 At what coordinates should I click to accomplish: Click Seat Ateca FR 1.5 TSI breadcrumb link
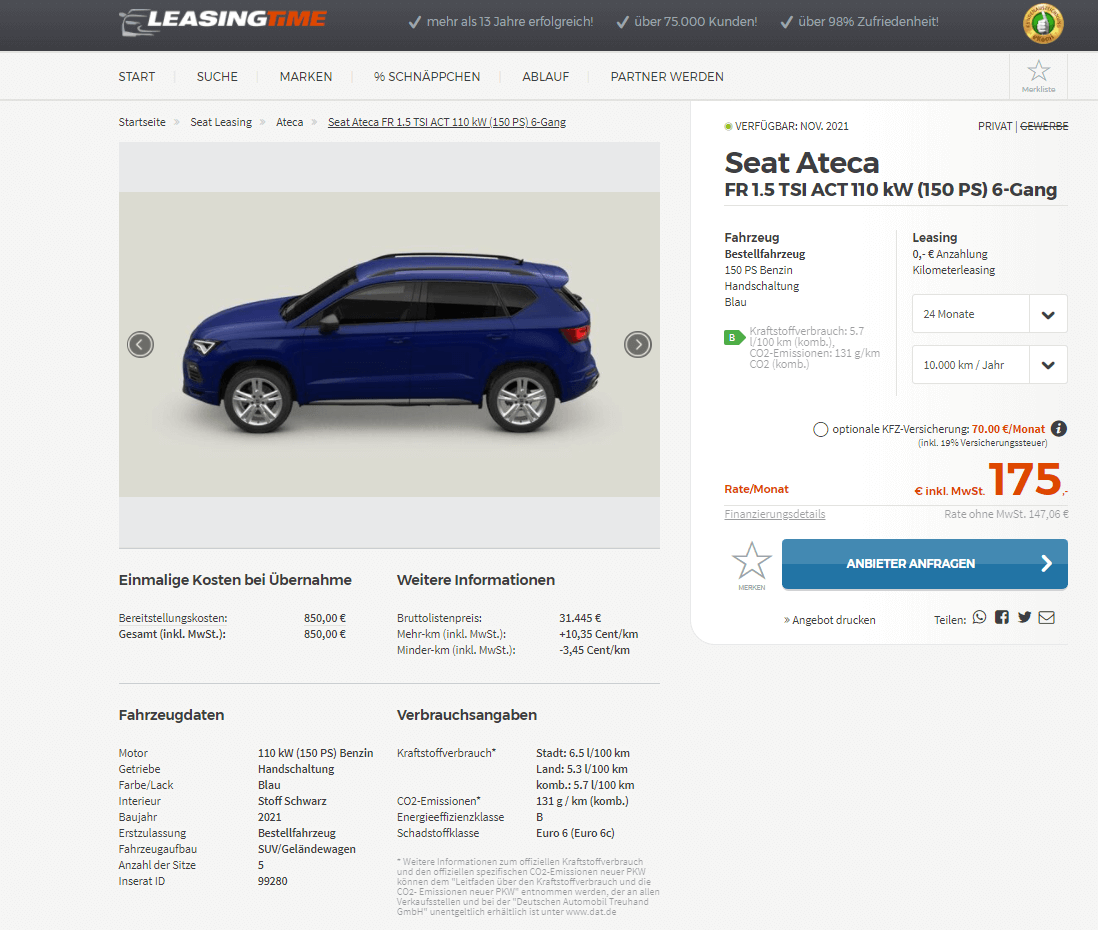click(447, 122)
